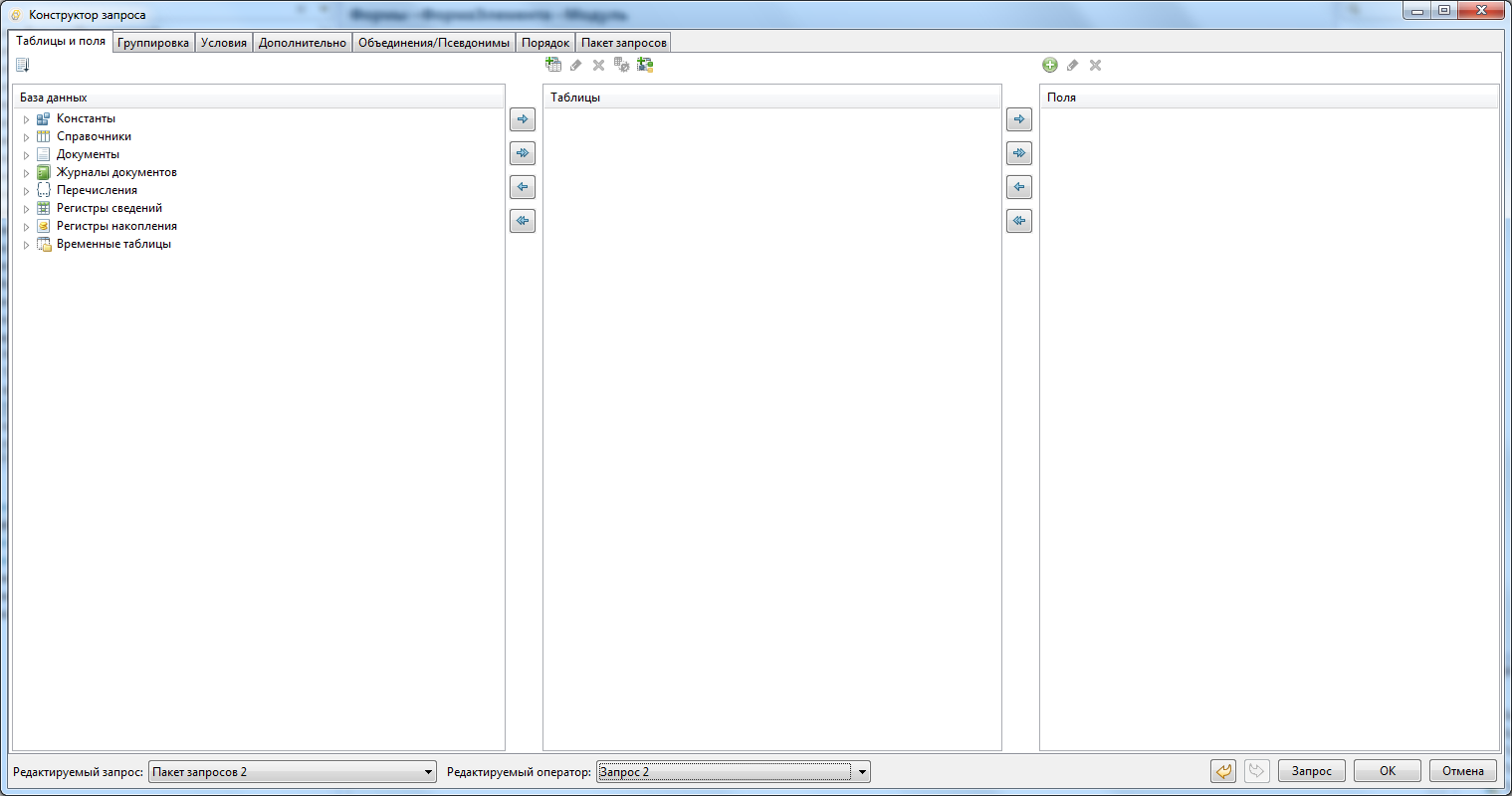Expand the Справочники tree node
The height and width of the screenshot is (796, 1512).
27,137
